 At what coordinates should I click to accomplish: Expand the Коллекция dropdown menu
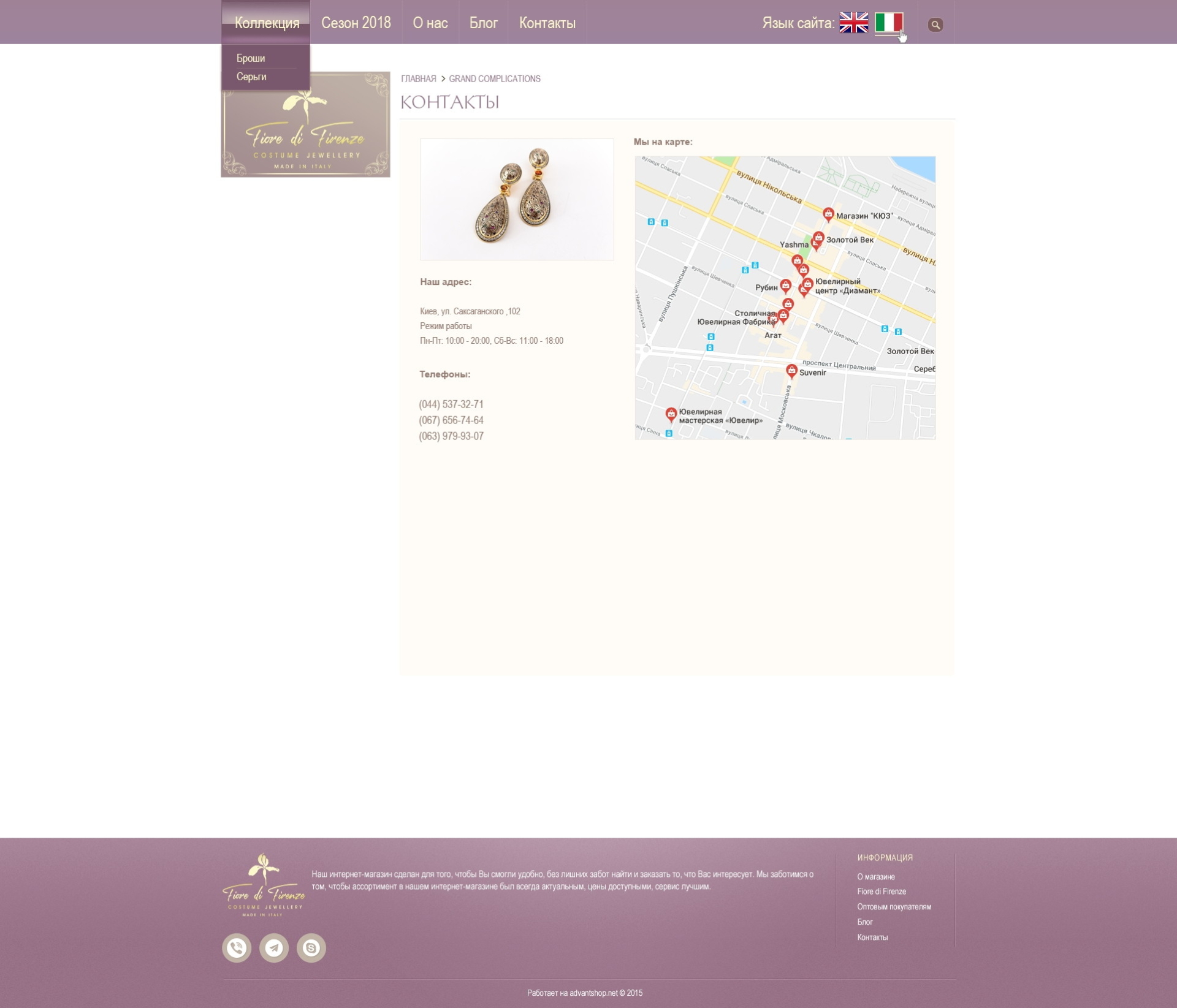(267, 23)
